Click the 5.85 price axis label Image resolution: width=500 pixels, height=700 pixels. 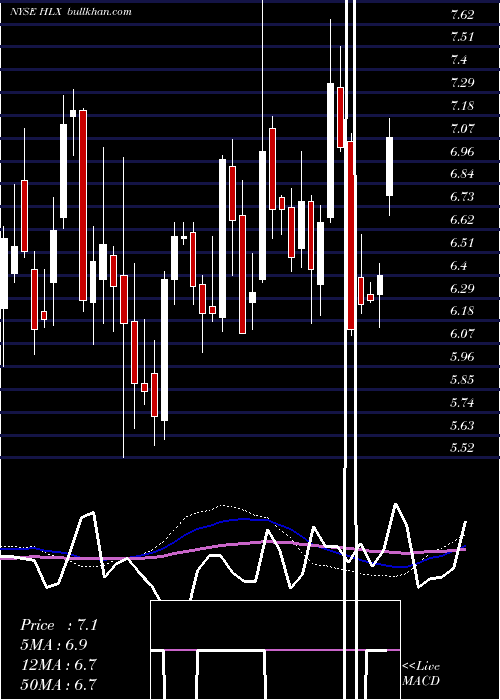tap(462, 379)
